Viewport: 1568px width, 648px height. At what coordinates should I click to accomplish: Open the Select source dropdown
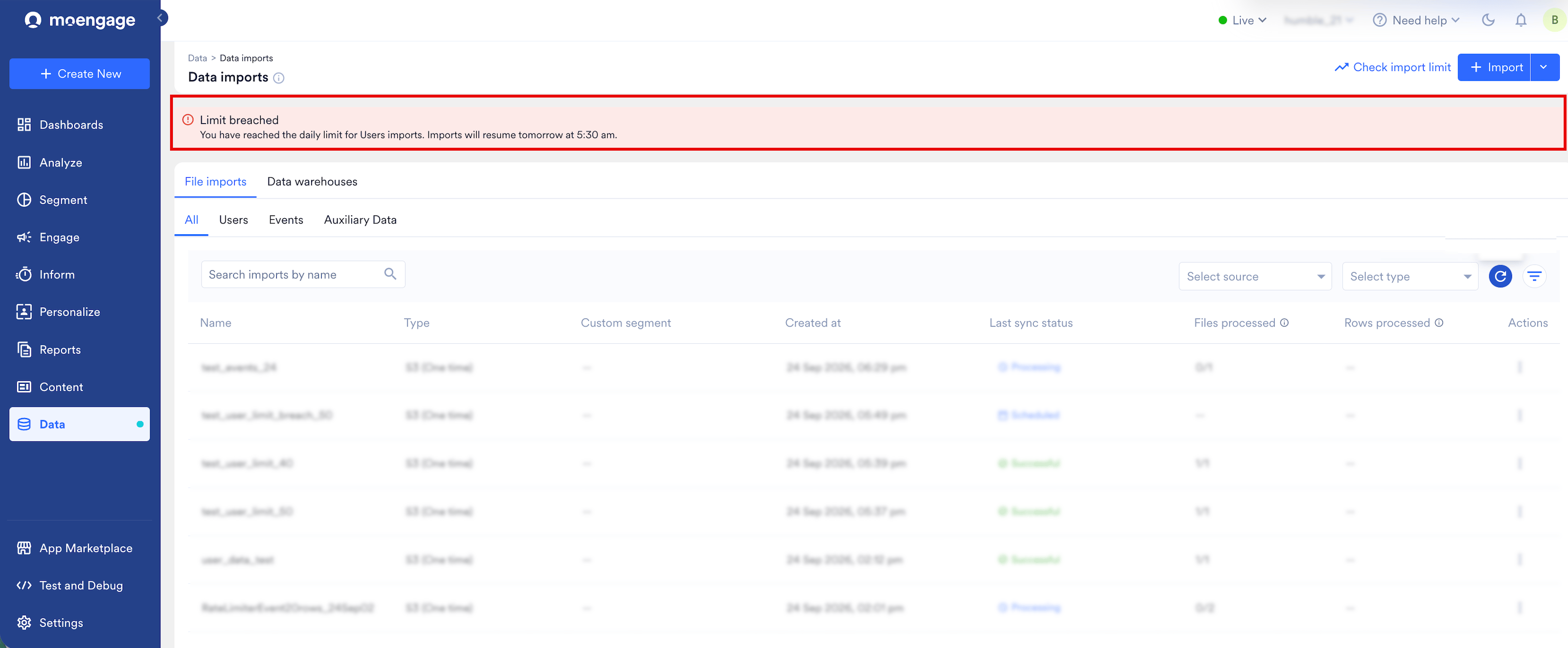[x=1254, y=276]
